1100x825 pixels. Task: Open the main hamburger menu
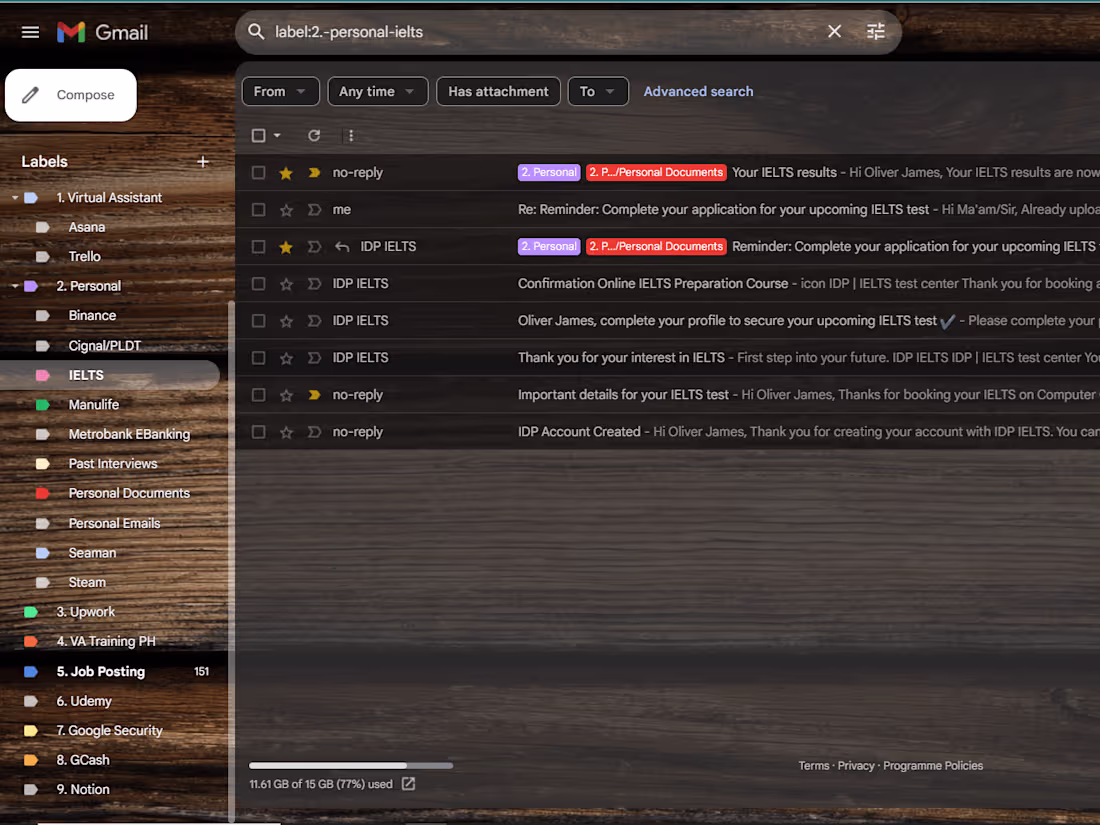tap(30, 31)
